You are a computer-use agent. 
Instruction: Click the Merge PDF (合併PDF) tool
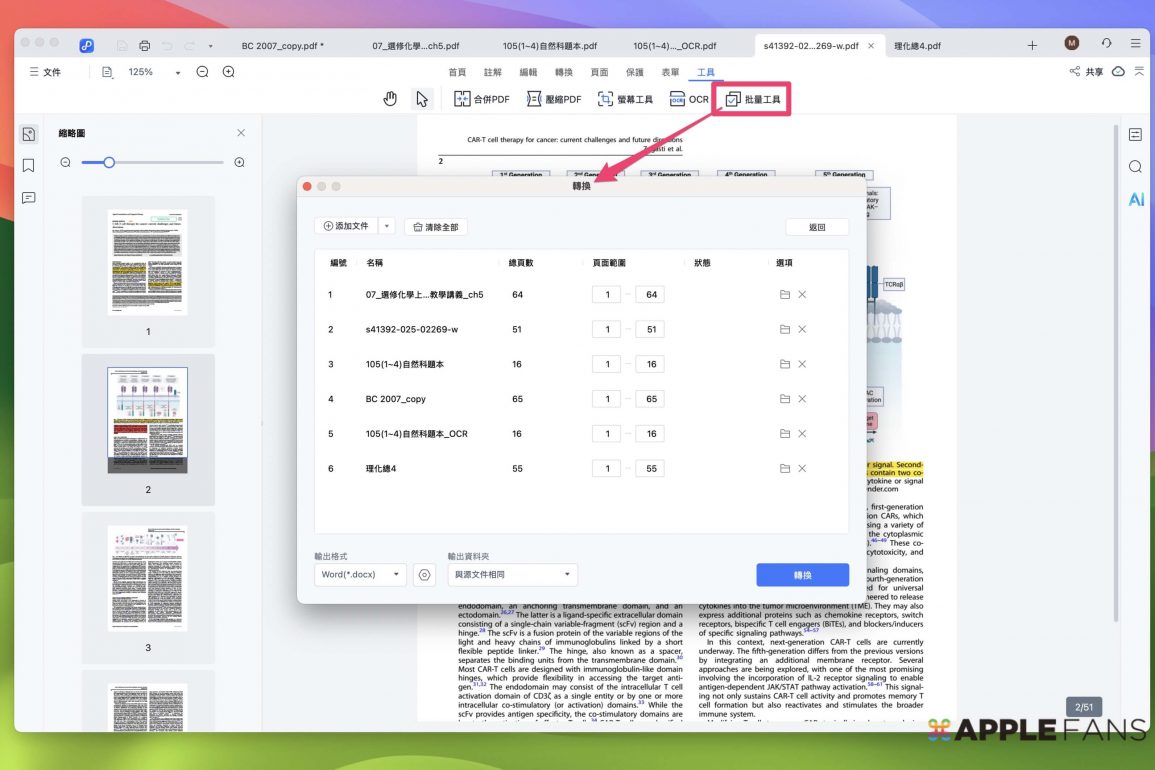pyautogui.click(x=482, y=99)
